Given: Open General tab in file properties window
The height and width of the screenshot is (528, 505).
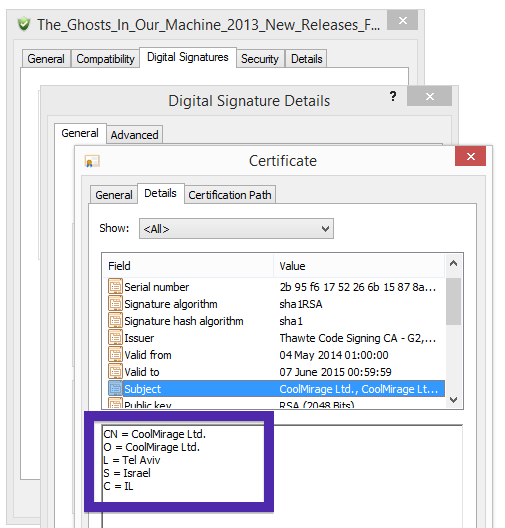Looking at the screenshot, I should 46,59.
